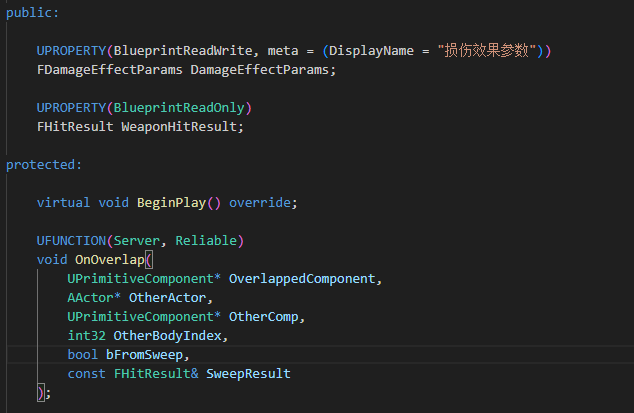Click the bFromSweep parameter
634x413 pixels.
[144, 355]
